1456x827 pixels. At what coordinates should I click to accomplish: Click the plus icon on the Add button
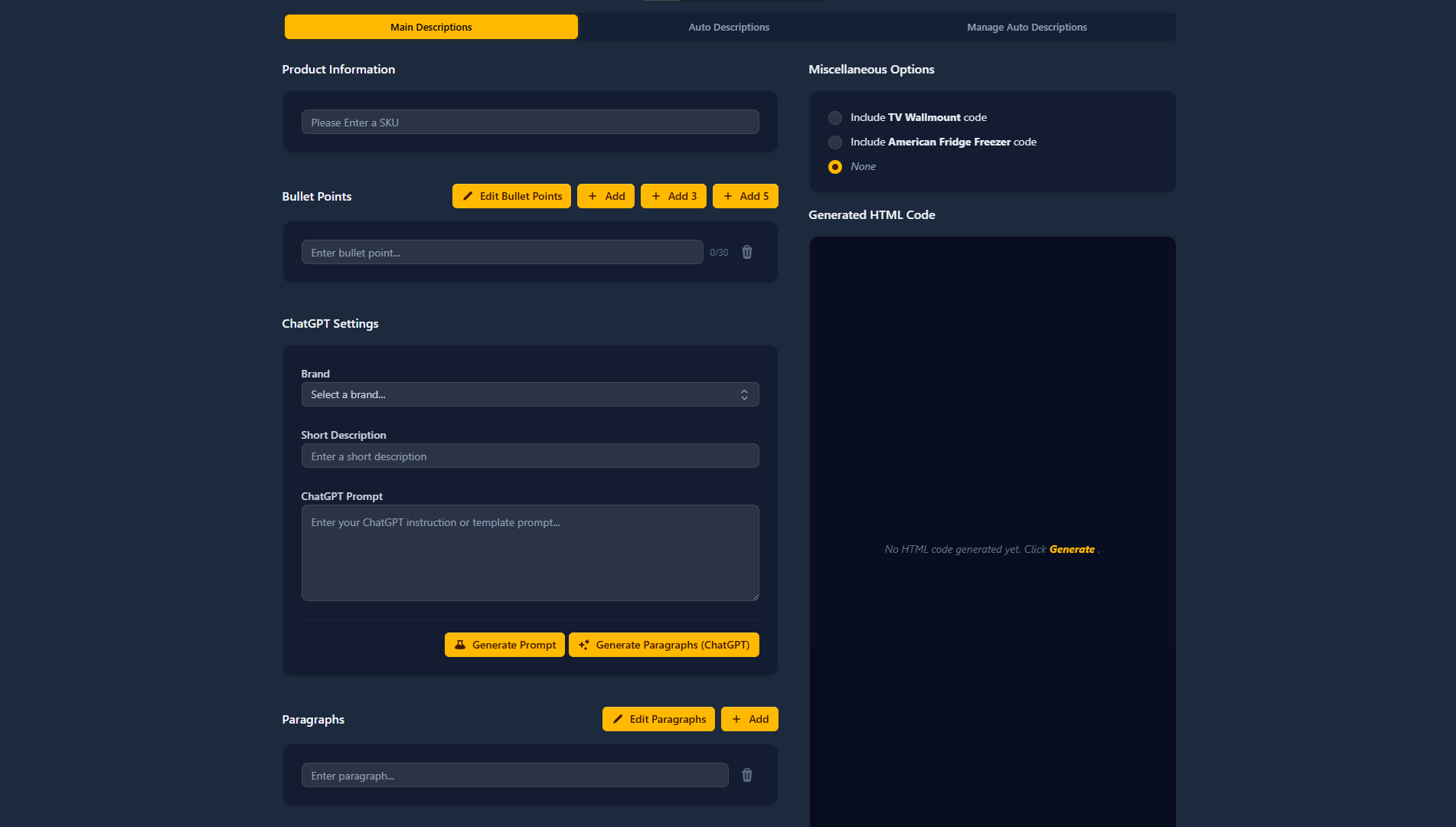[593, 196]
